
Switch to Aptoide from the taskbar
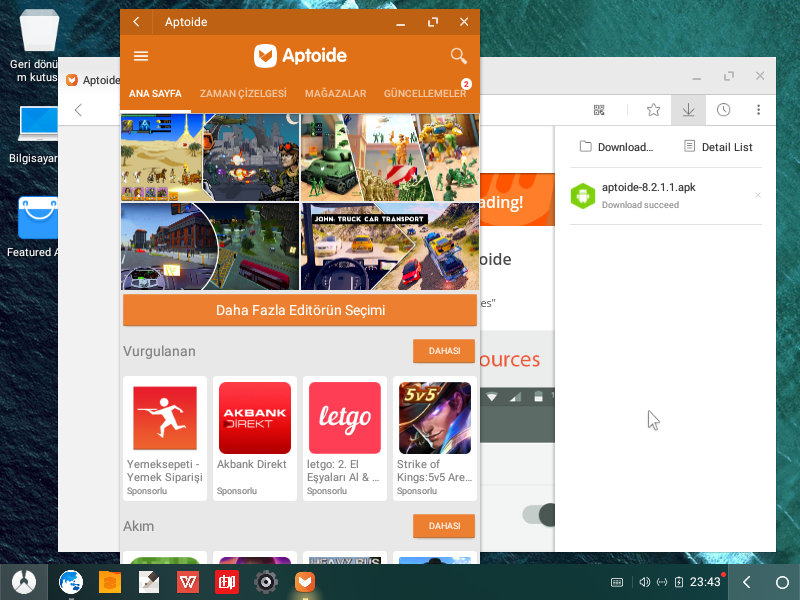click(305, 582)
